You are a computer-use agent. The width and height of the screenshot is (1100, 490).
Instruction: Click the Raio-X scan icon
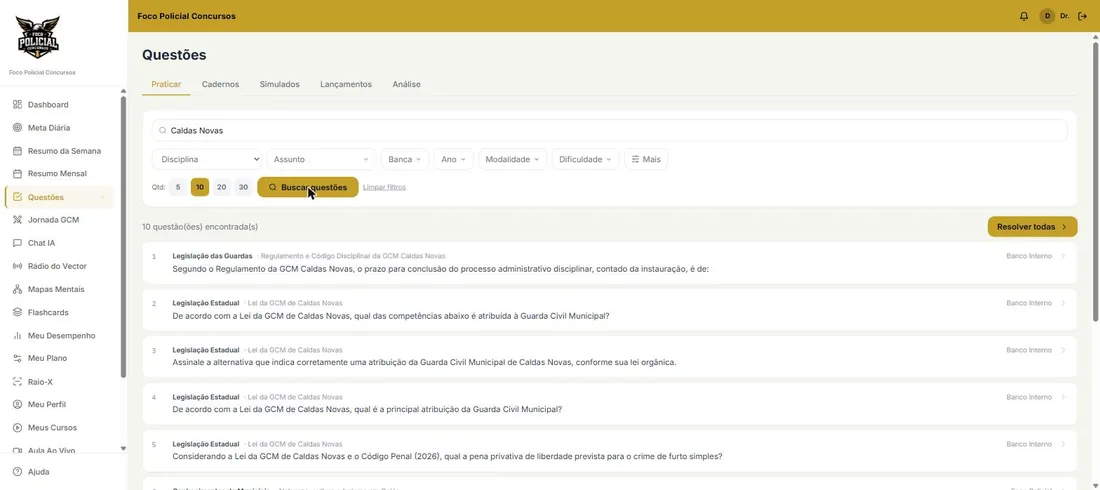pyautogui.click(x=18, y=382)
